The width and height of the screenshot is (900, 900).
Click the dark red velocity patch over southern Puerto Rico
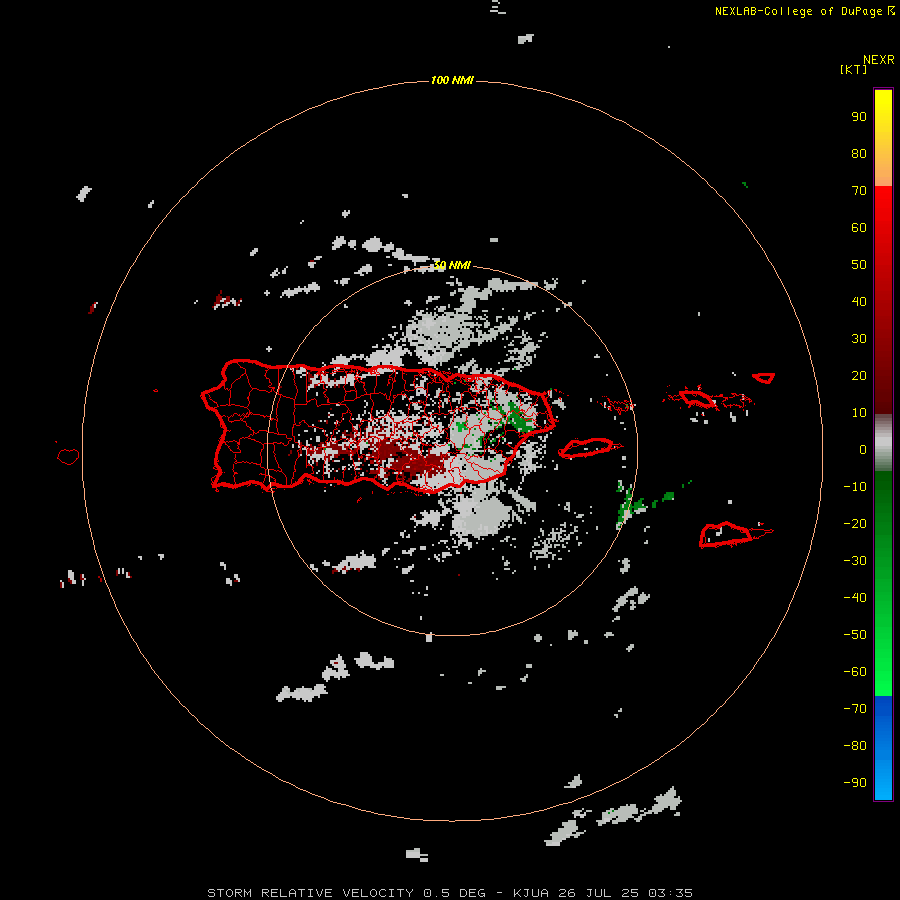click(x=410, y=458)
